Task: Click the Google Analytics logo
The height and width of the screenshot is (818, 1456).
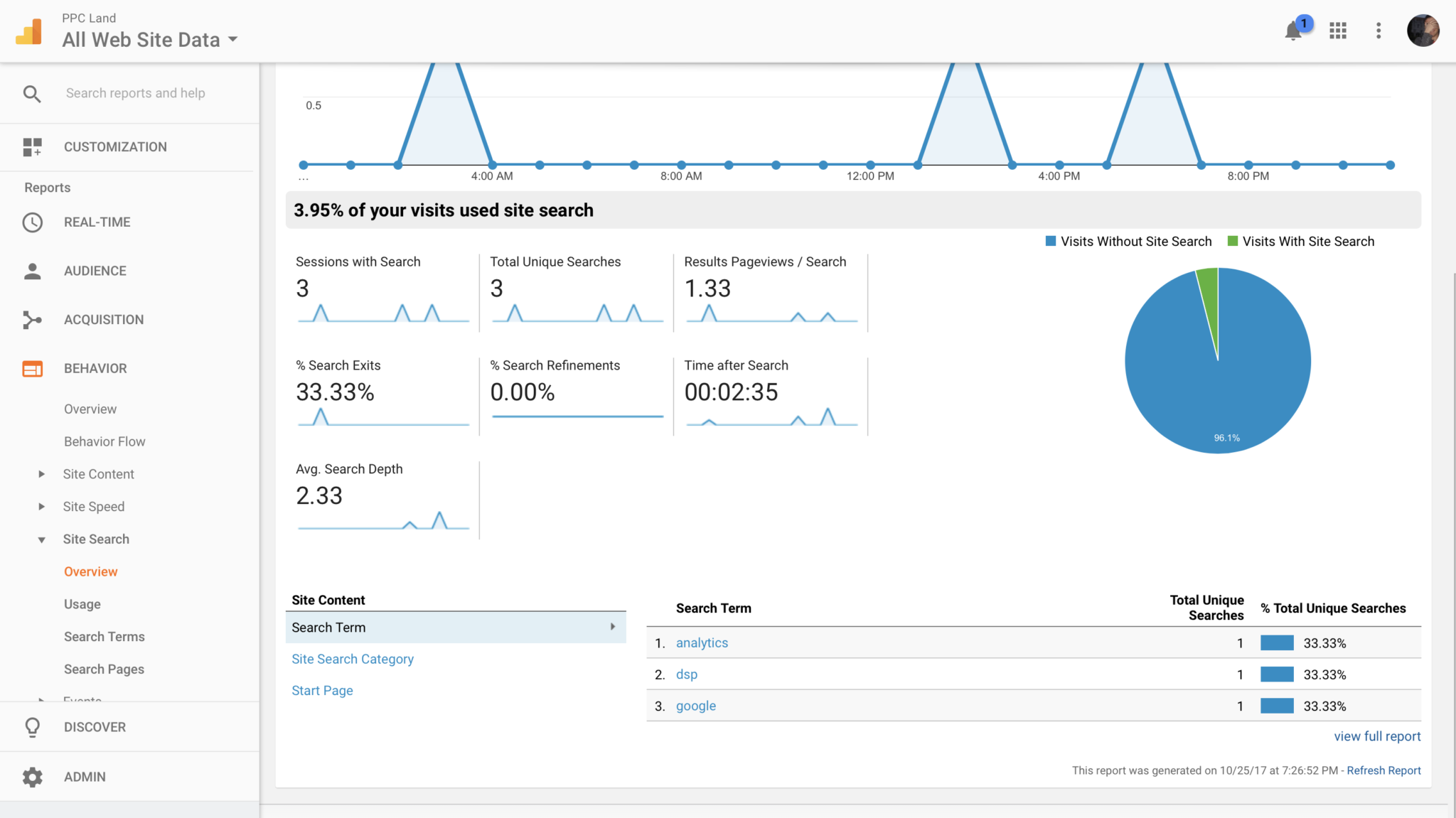Action: [x=29, y=31]
